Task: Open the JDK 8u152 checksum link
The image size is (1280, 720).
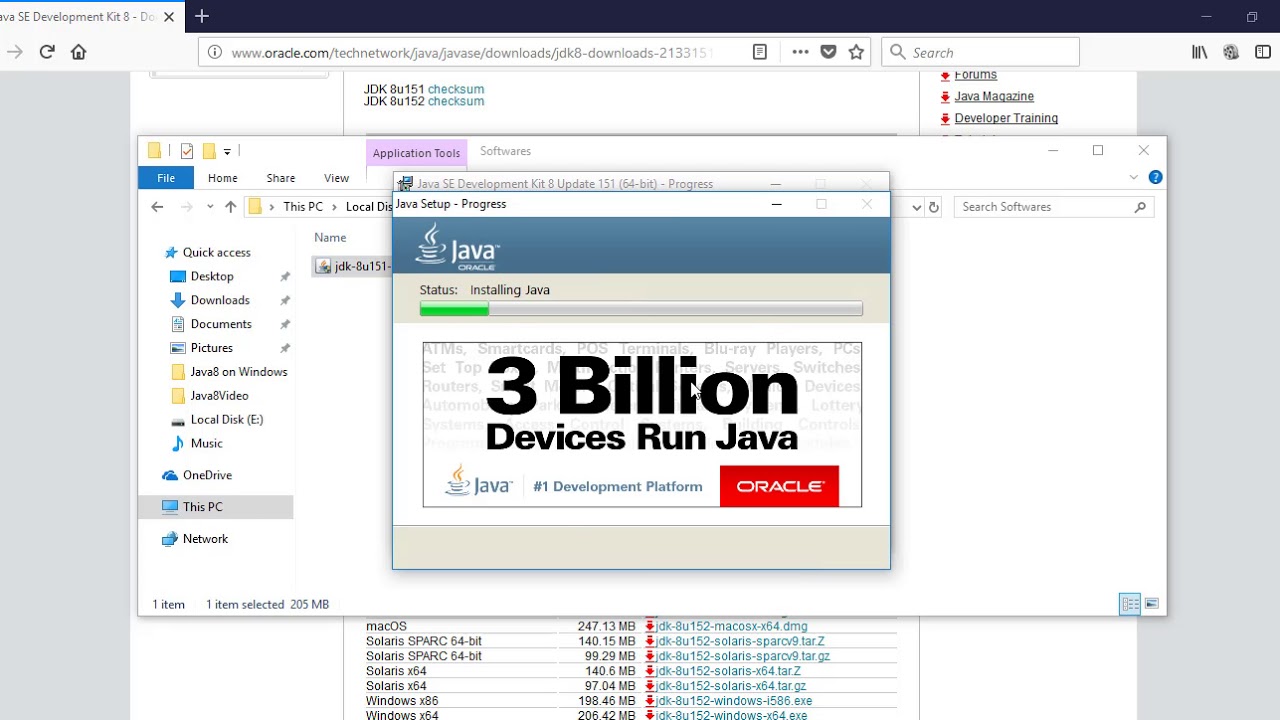Action: pyautogui.click(x=455, y=101)
